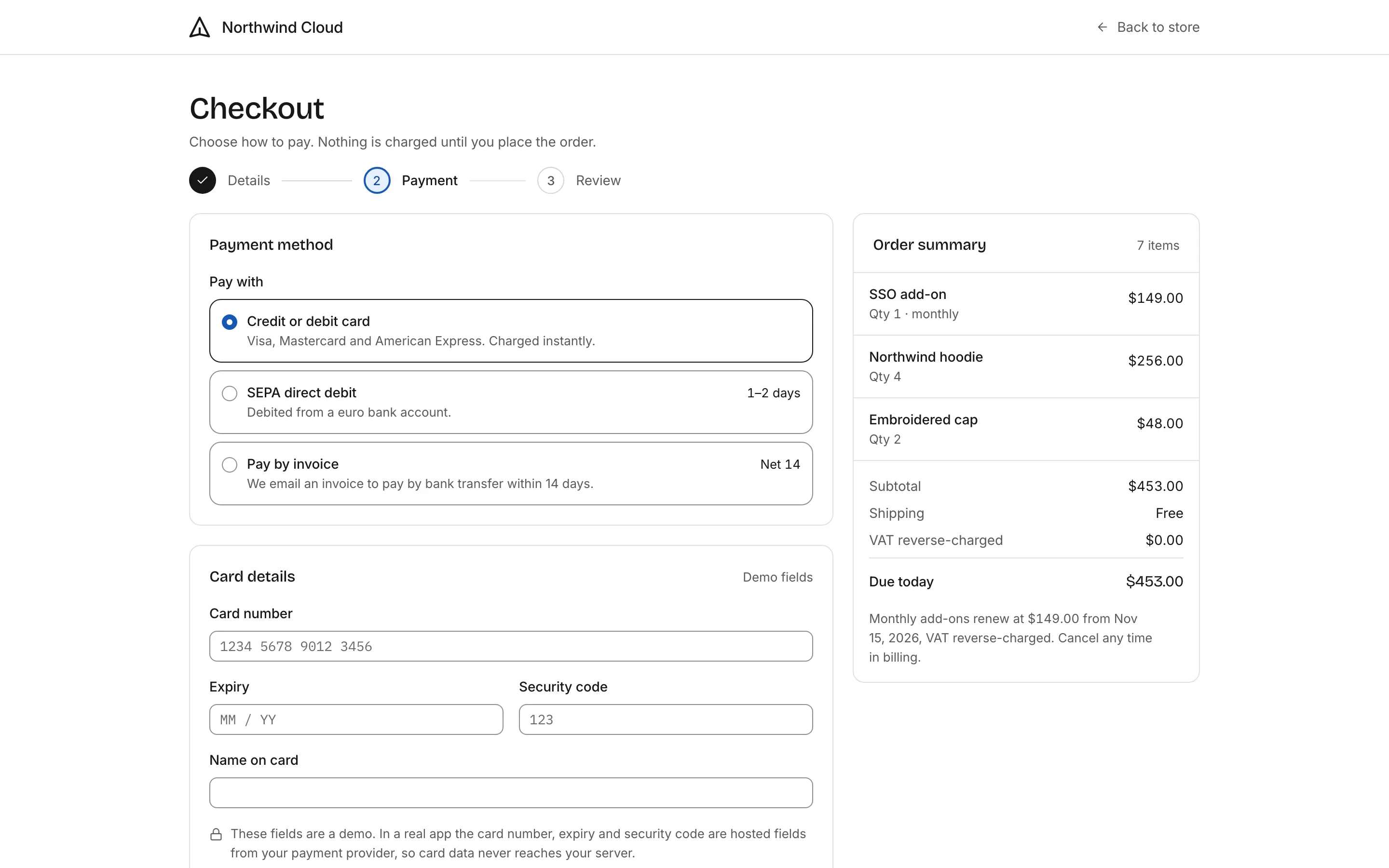Click the Northwind Cloud brand name
1389x868 pixels.
pyautogui.click(x=283, y=27)
